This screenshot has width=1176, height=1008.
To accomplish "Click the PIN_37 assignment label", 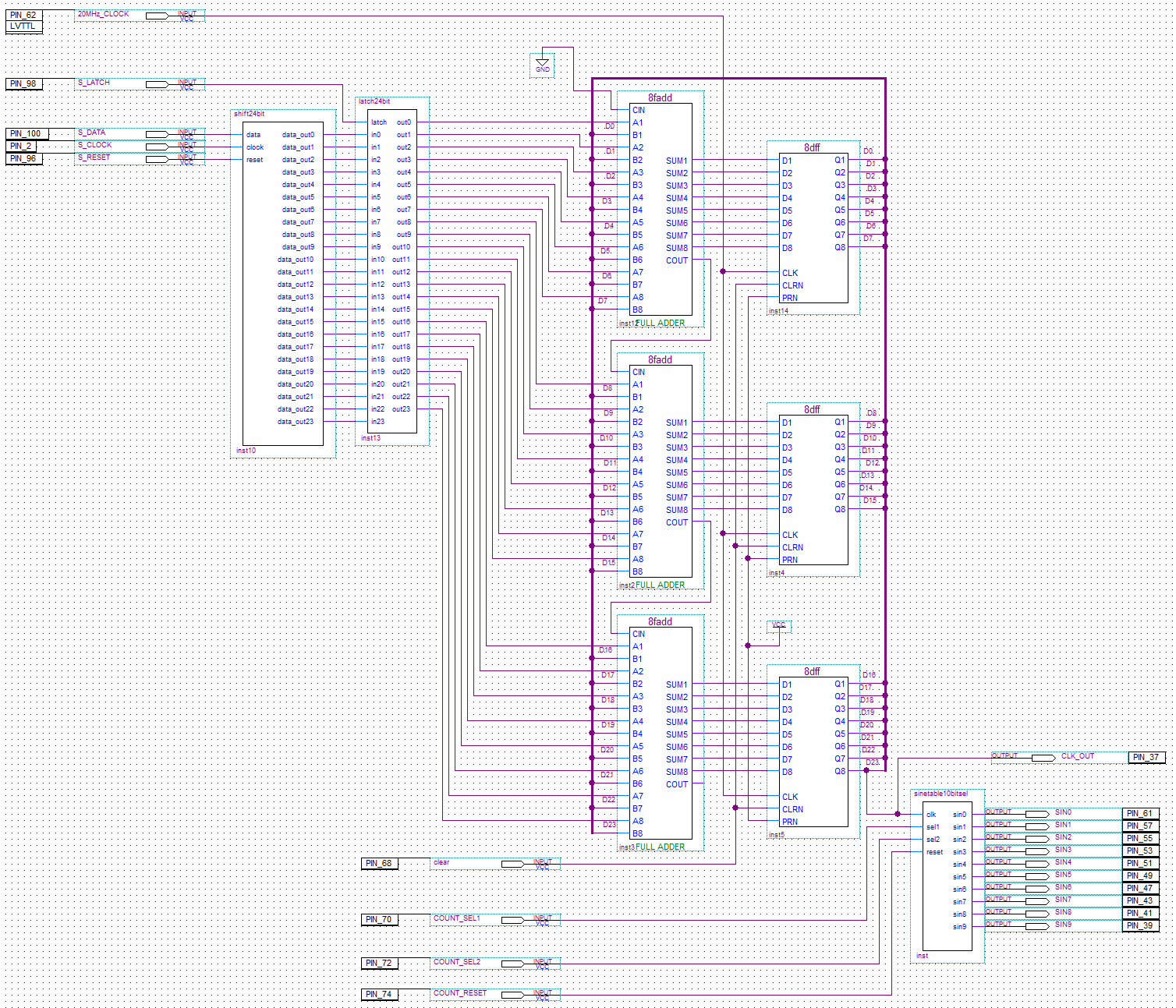I will 1146,757.
